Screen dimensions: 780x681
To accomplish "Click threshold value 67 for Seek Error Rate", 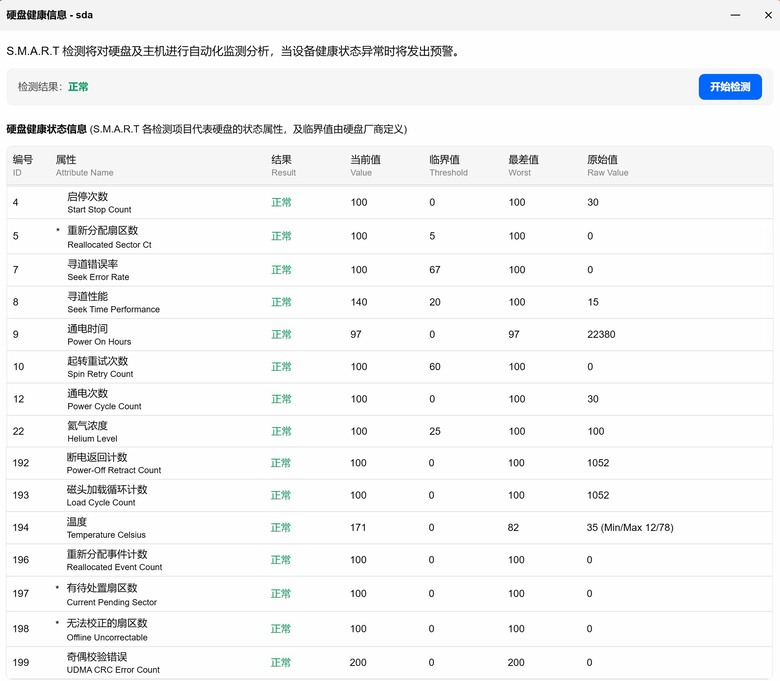I will 435,270.
